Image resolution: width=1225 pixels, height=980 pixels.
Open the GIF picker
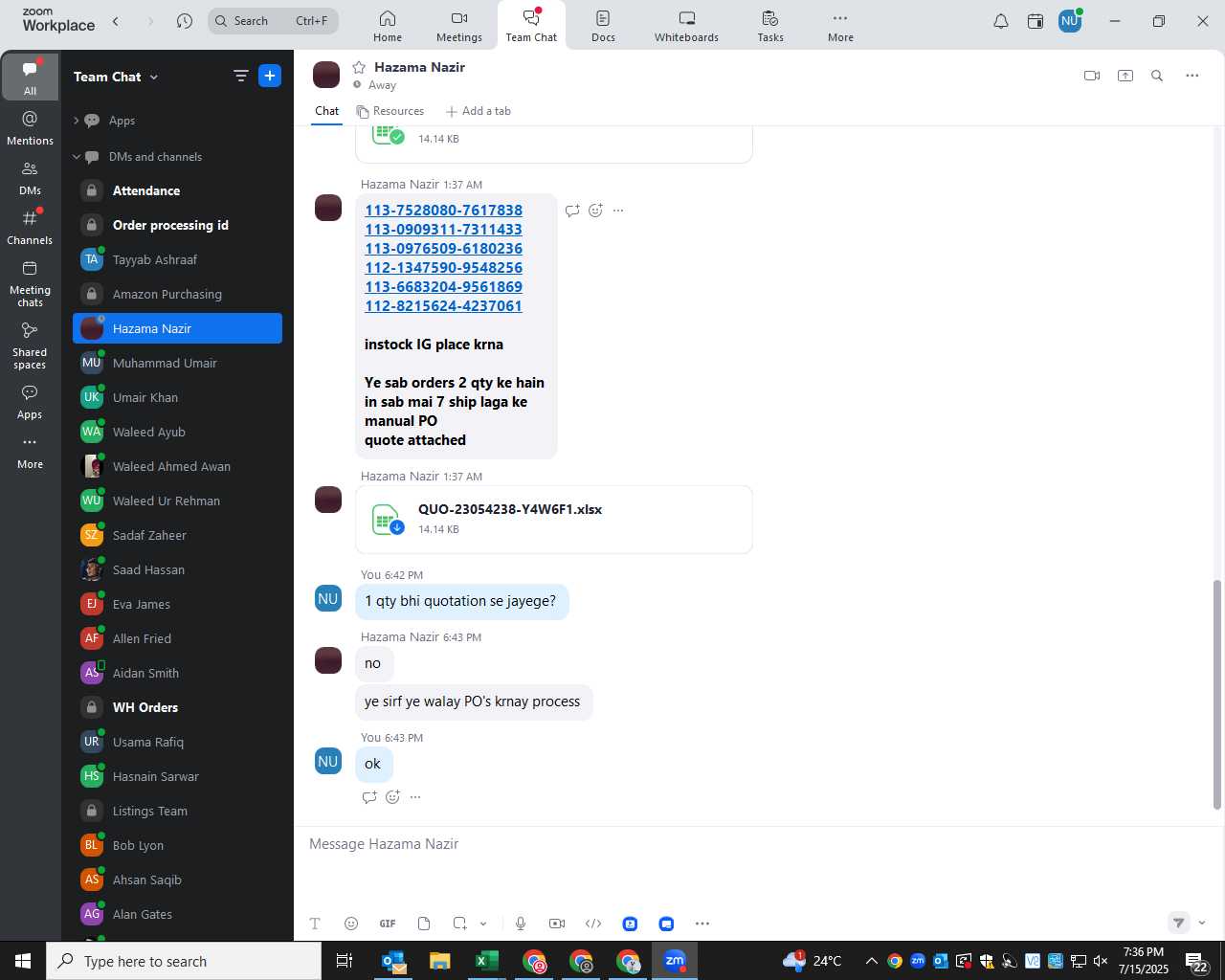(388, 924)
